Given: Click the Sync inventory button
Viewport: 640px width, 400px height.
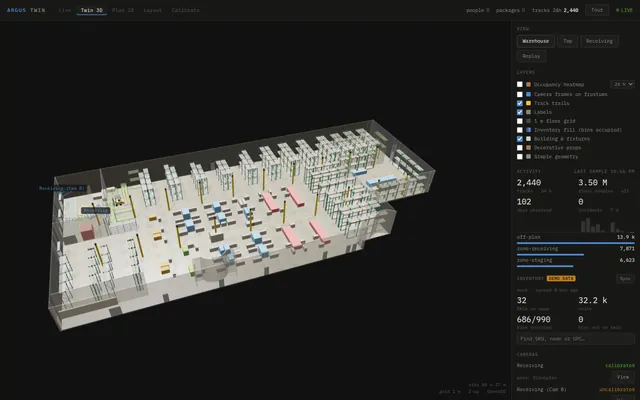Looking at the screenshot, I should (625, 278).
